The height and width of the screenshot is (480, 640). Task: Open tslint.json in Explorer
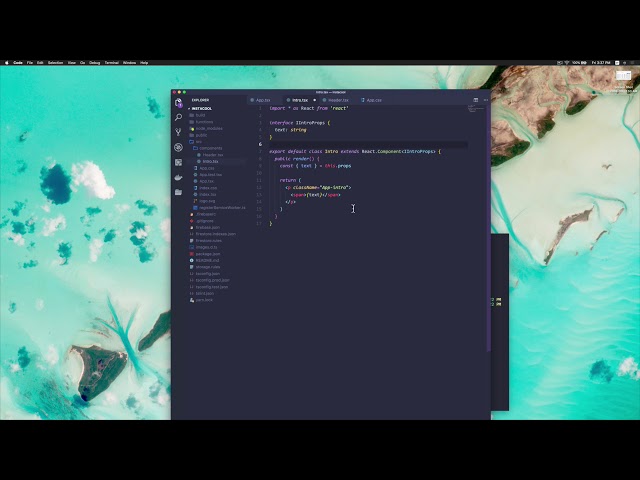tap(204, 293)
